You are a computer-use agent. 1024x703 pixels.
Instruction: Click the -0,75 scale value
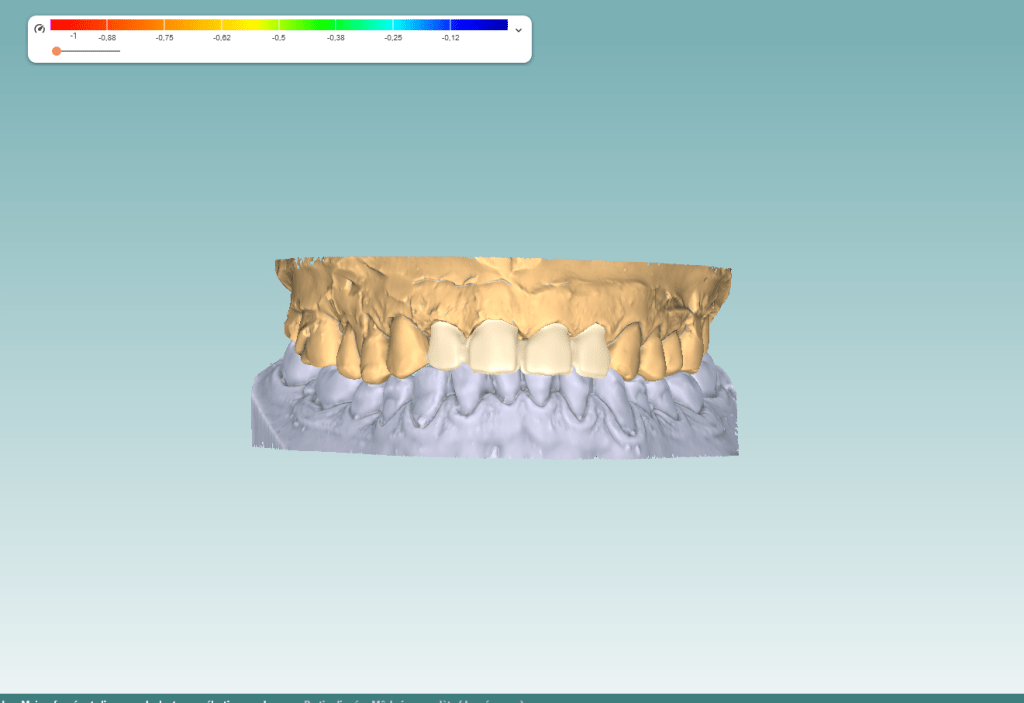coord(164,38)
